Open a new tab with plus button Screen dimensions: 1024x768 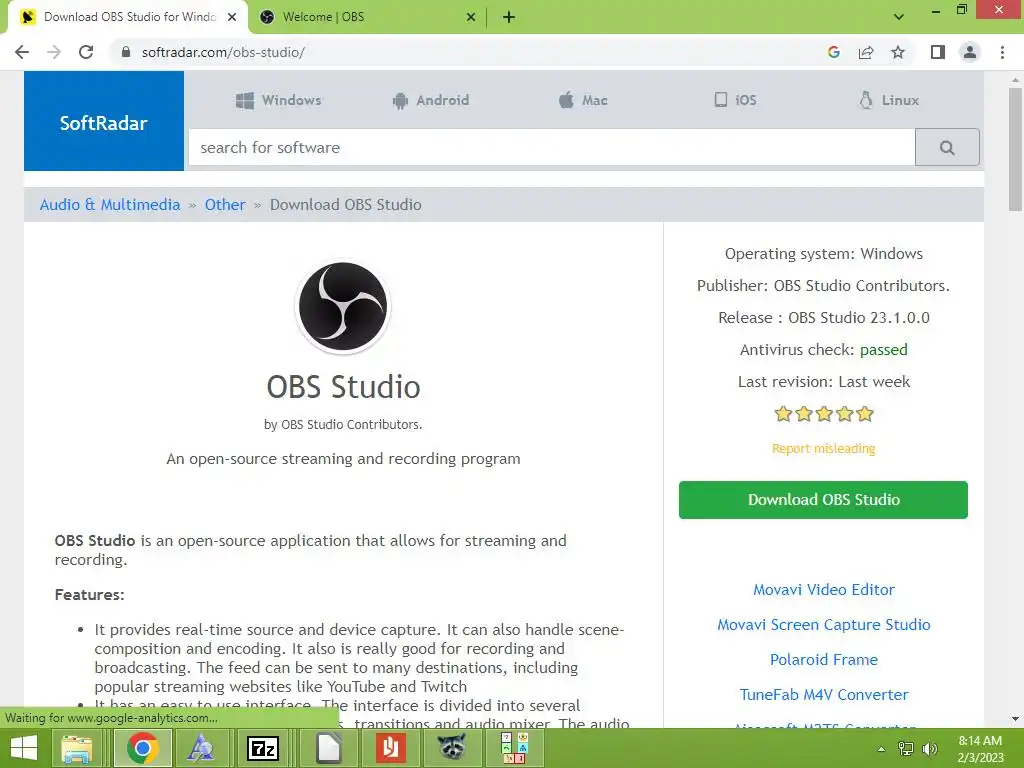pyautogui.click(x=509, y=17)
